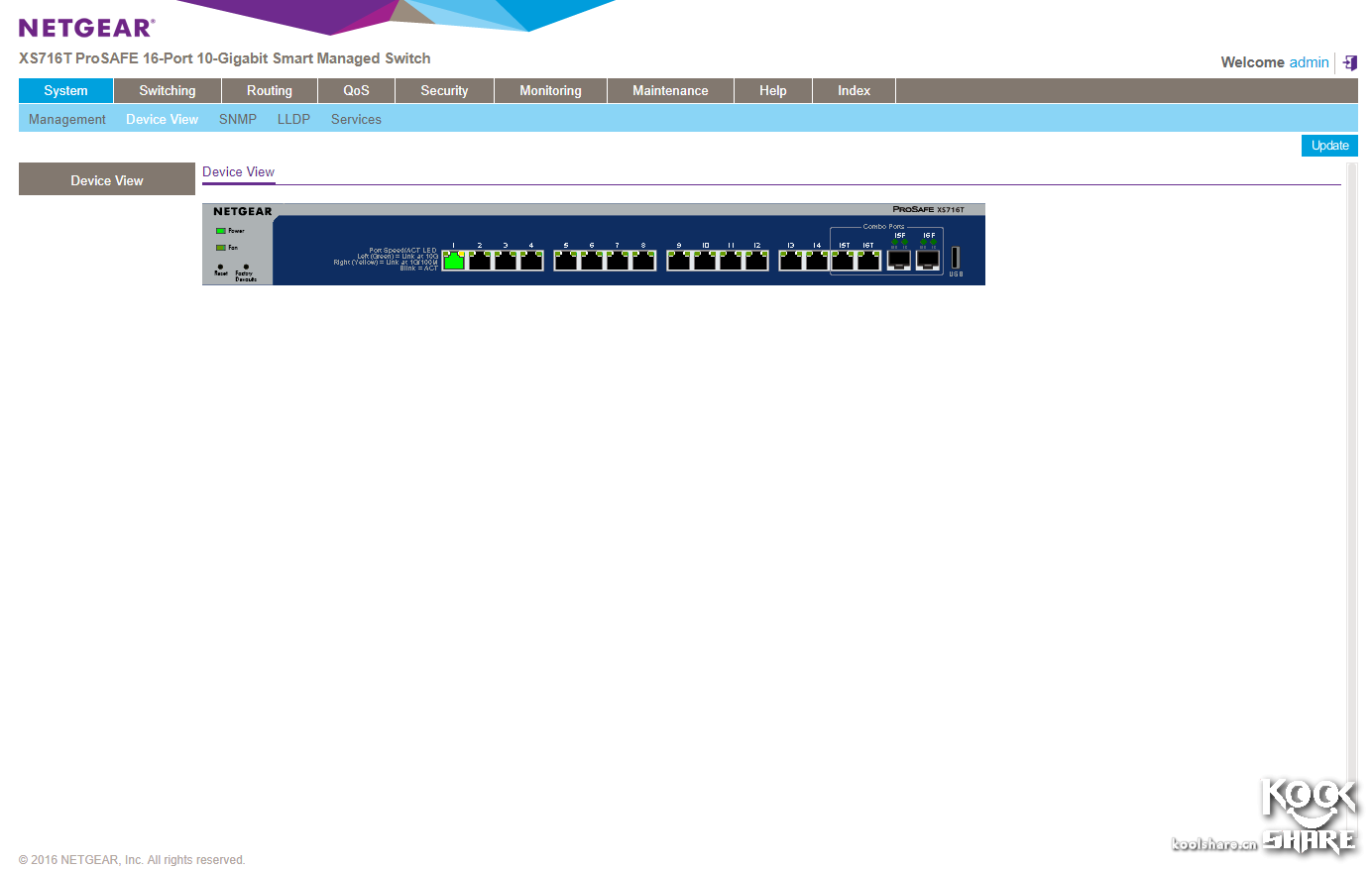This screenshot has width=1372, height=869.
Task: Click the USB port on the switch
Action: click(x=956, y=258)
